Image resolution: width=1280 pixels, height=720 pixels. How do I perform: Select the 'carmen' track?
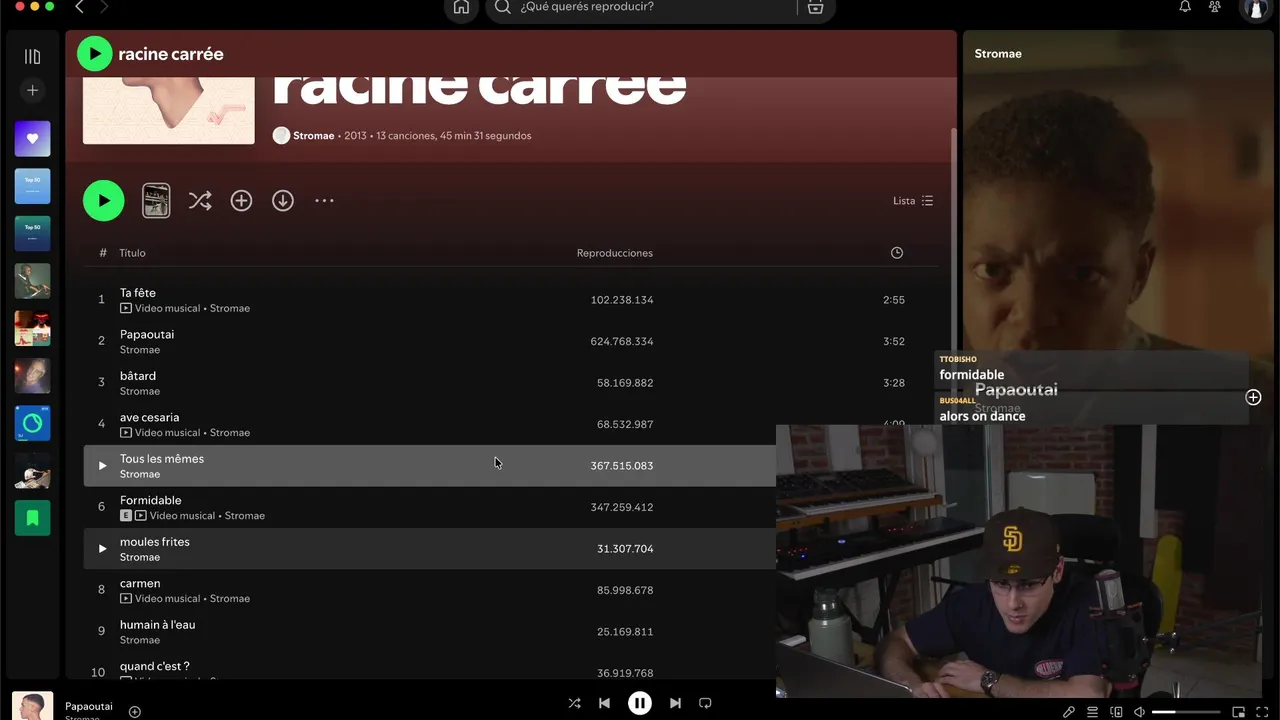click(140, 583)
